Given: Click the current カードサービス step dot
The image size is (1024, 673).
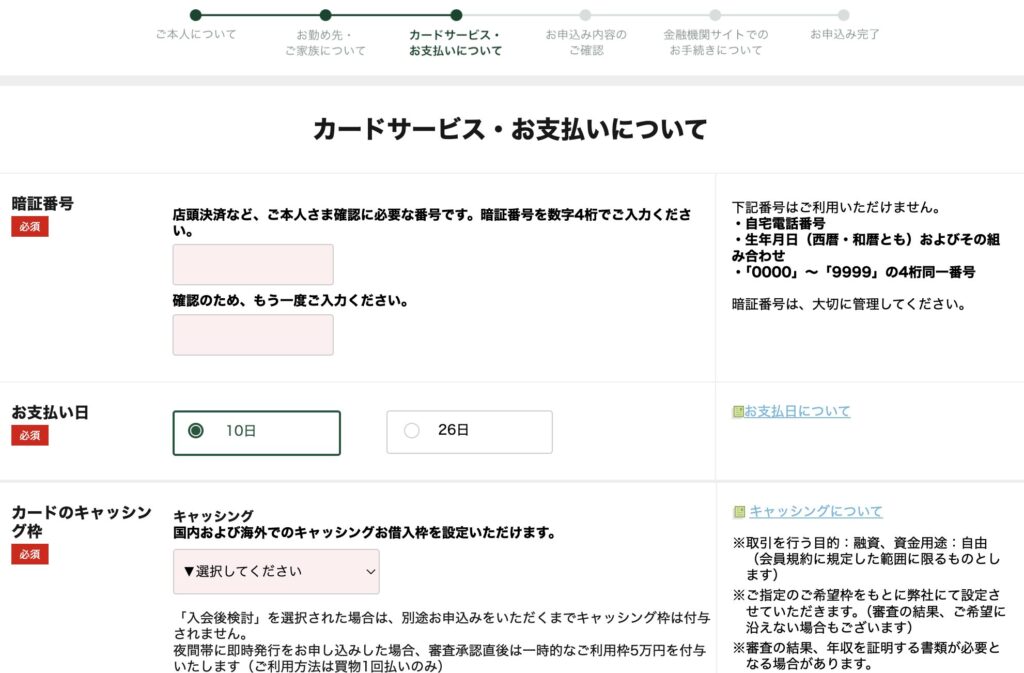Looking at the screenshot, I should (x=456, y=15).
